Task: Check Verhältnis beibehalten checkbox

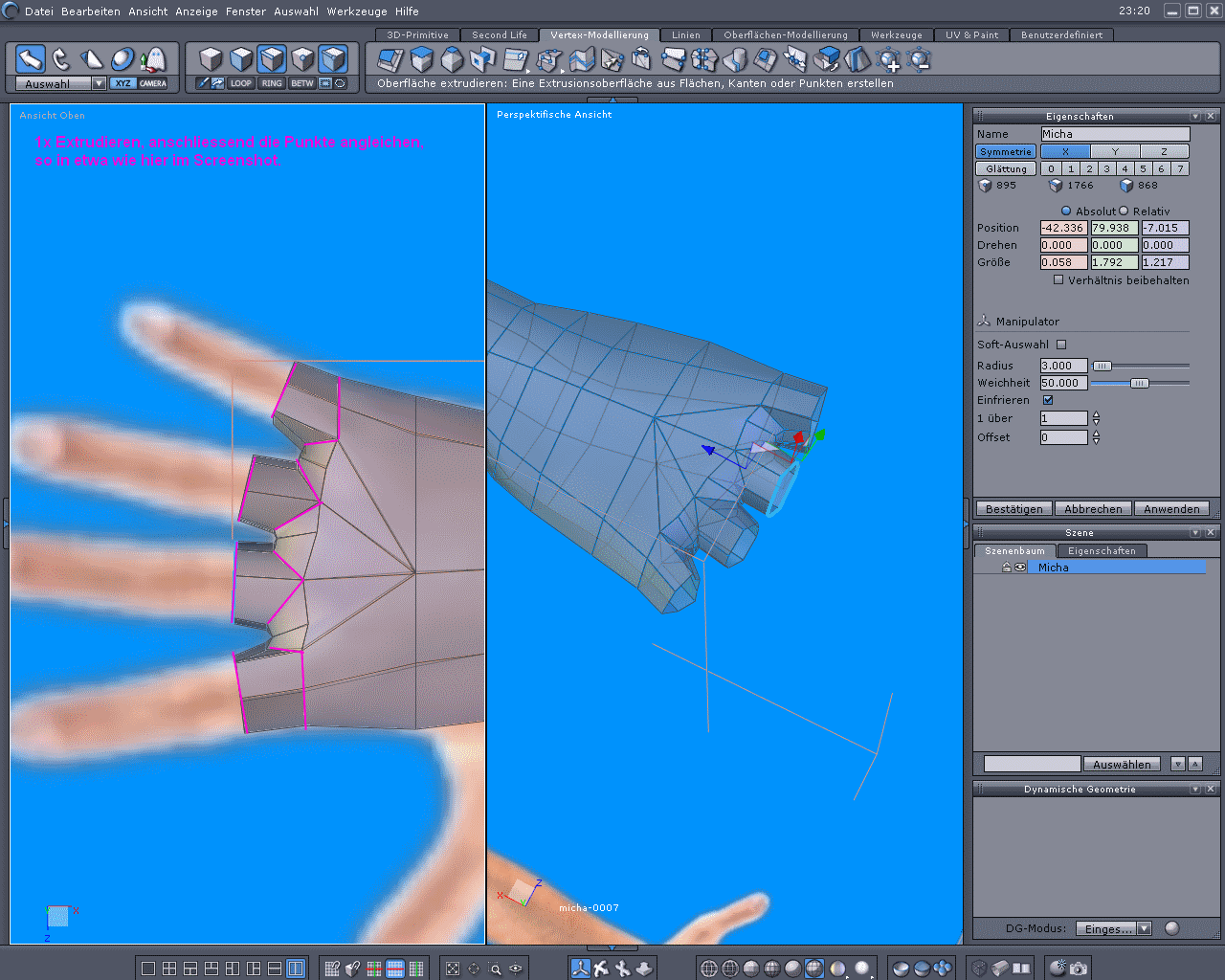Action: click(1058, 279)
